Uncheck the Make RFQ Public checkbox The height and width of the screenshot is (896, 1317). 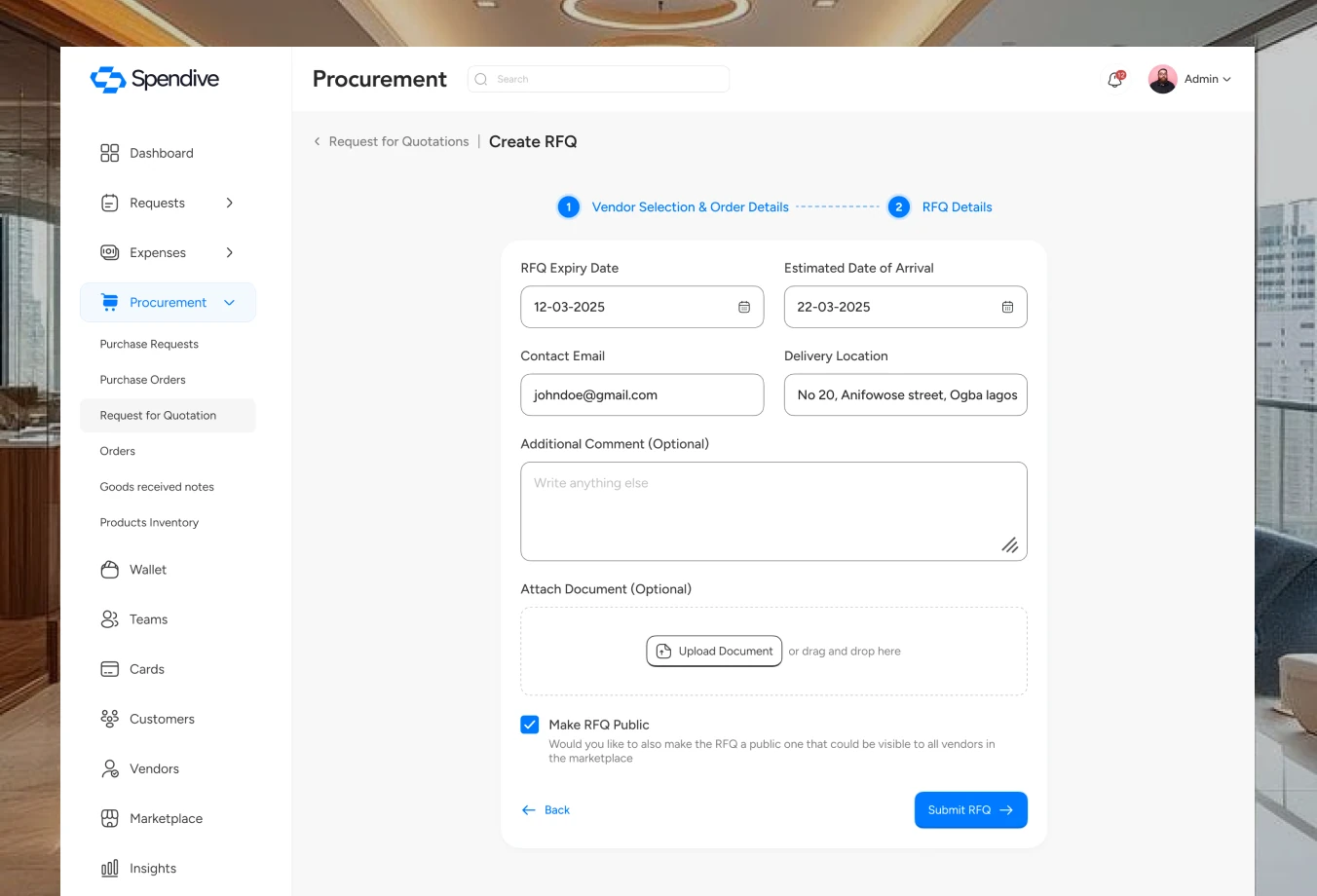pyautogui.click(x=530, y=725)
